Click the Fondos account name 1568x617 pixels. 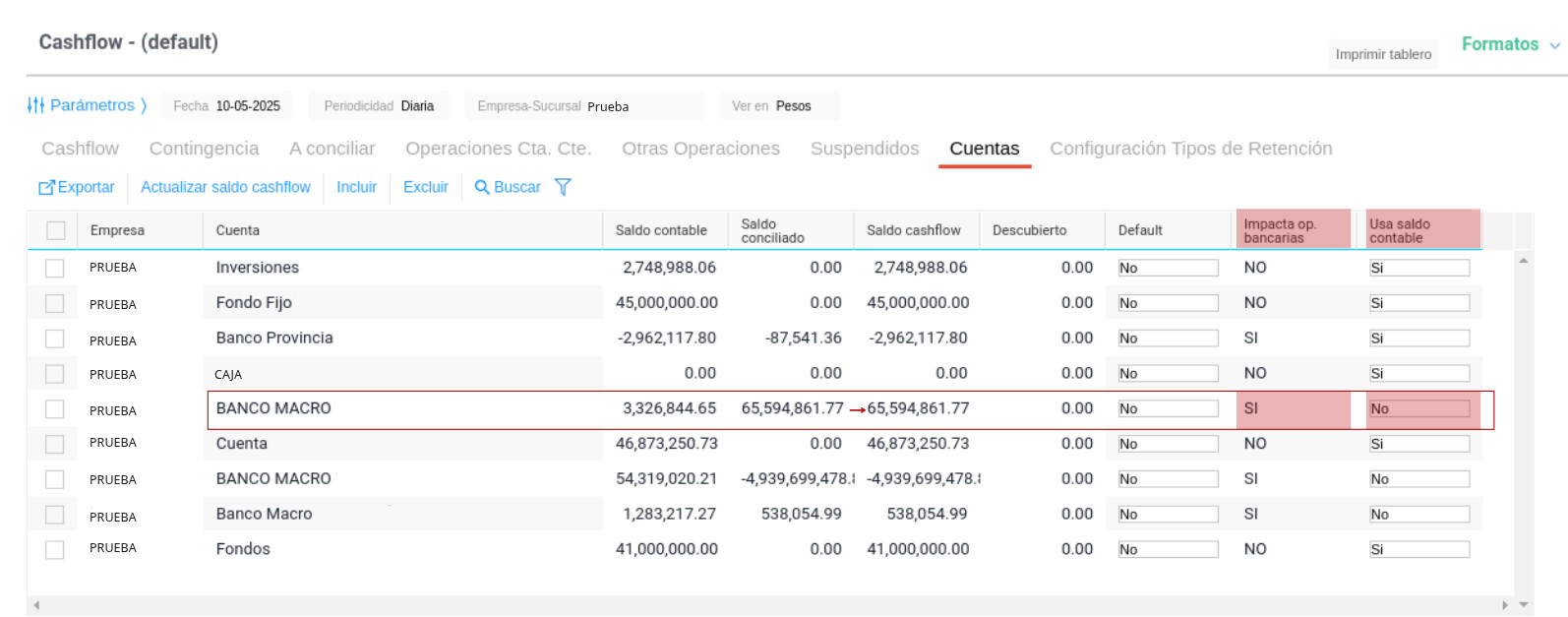[x=243, y=549]
